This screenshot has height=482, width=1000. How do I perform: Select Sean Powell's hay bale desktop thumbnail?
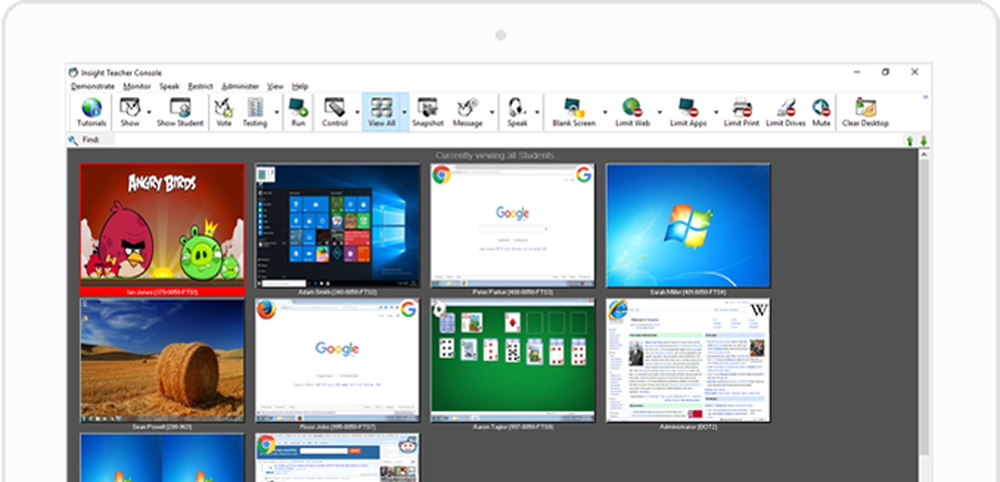click(162, 360)
